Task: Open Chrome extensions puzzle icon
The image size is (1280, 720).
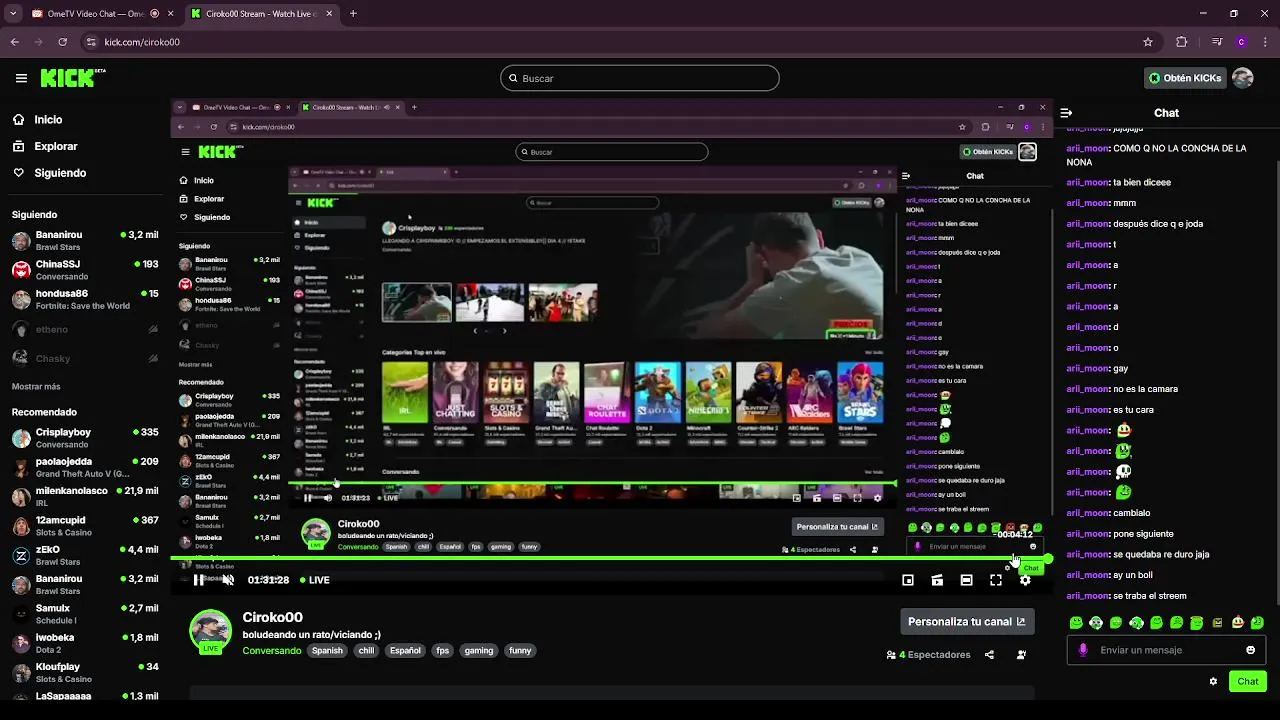Action: [x=1181, y=42]
